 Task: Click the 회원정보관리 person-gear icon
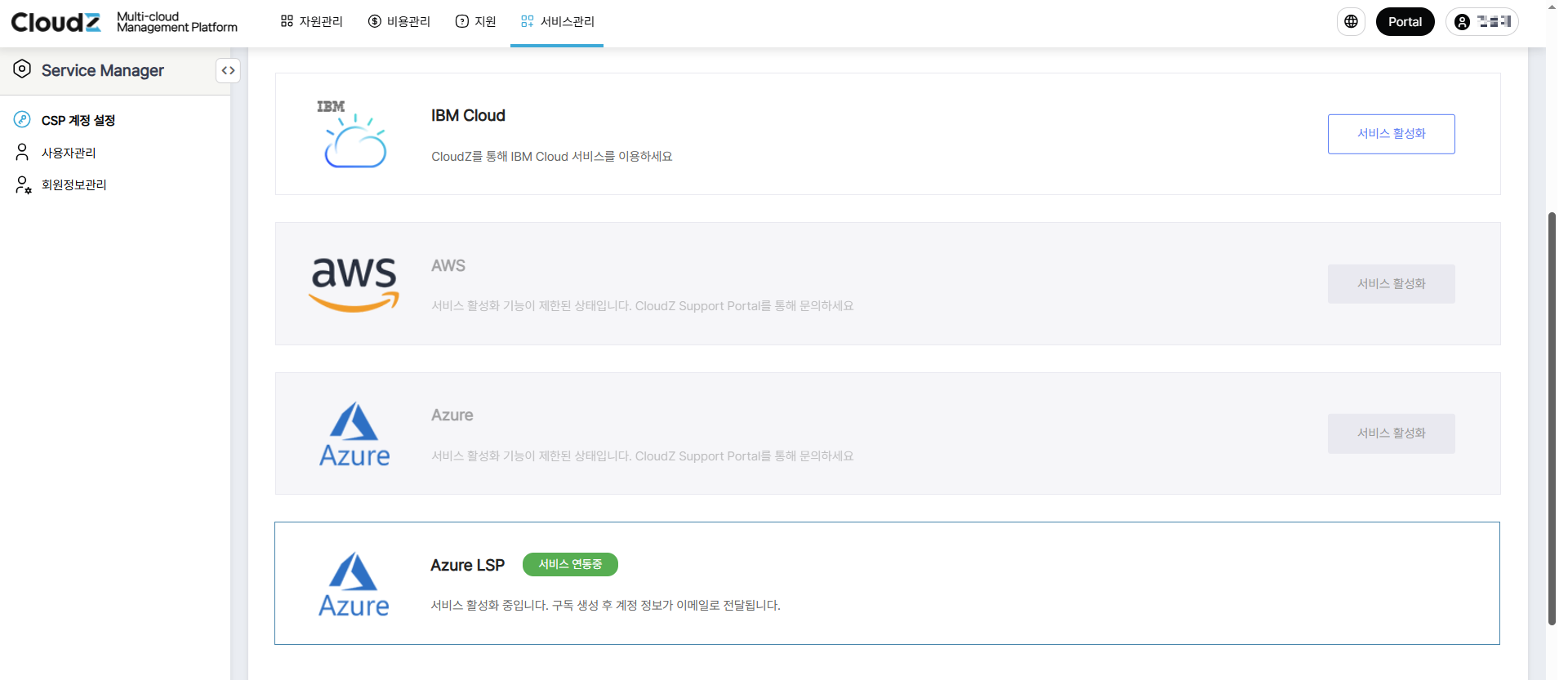[x=23, y=185]
